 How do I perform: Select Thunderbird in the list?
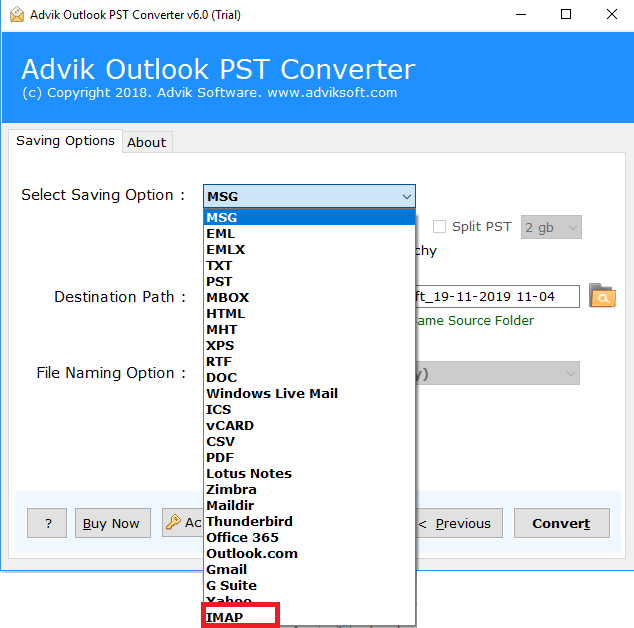[309, 522]
